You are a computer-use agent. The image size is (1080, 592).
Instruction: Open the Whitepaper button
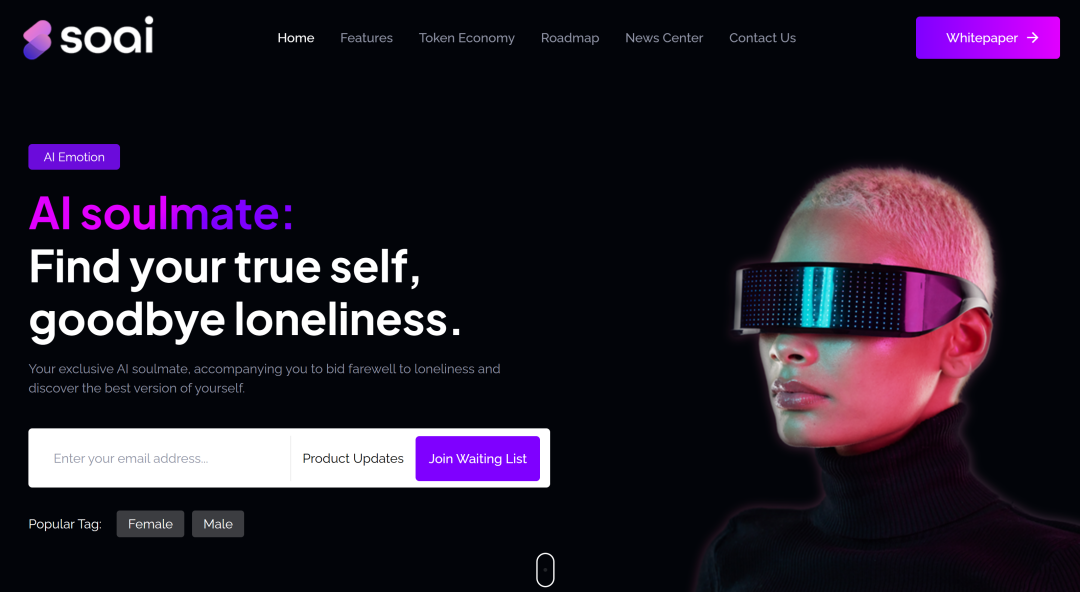[988, 38]
